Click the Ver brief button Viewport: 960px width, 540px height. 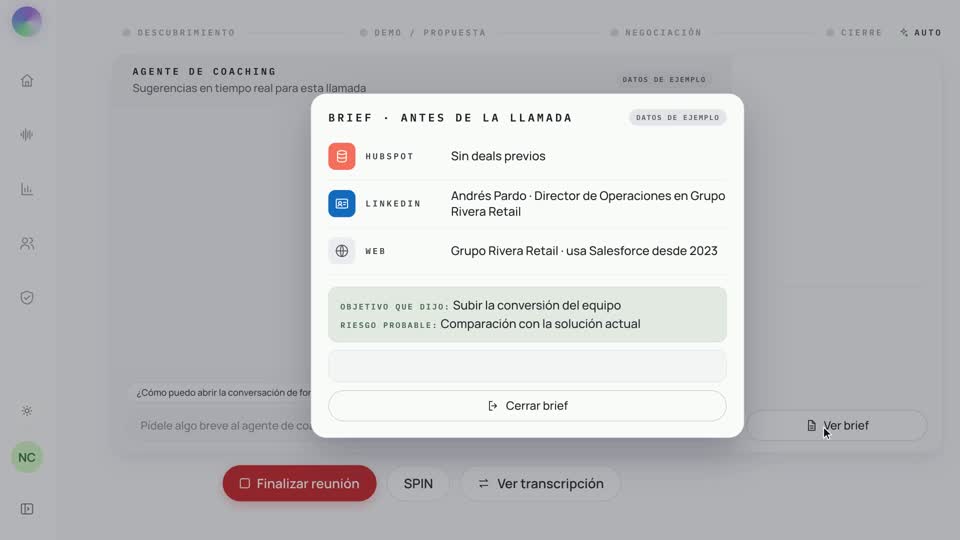837,426
